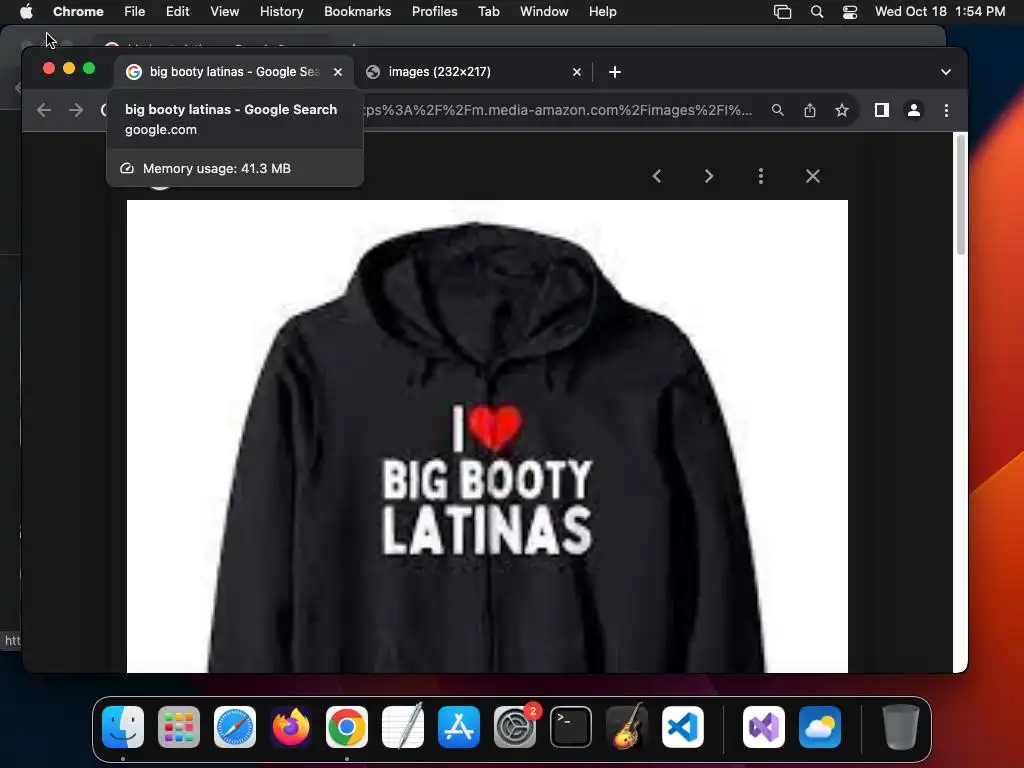Open Chrome's three-dot menu in toolbar
The width and height of the screenshot is (1024, 768).
[x=946, y=110]
